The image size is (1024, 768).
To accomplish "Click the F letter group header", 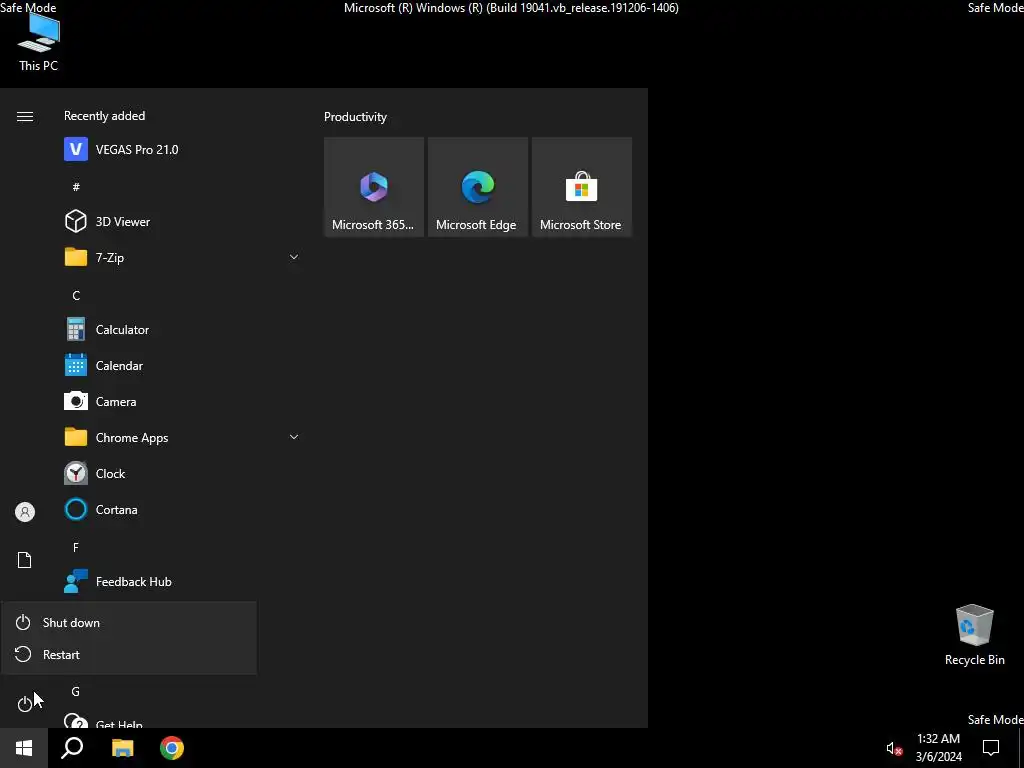I will click(76, 548).
